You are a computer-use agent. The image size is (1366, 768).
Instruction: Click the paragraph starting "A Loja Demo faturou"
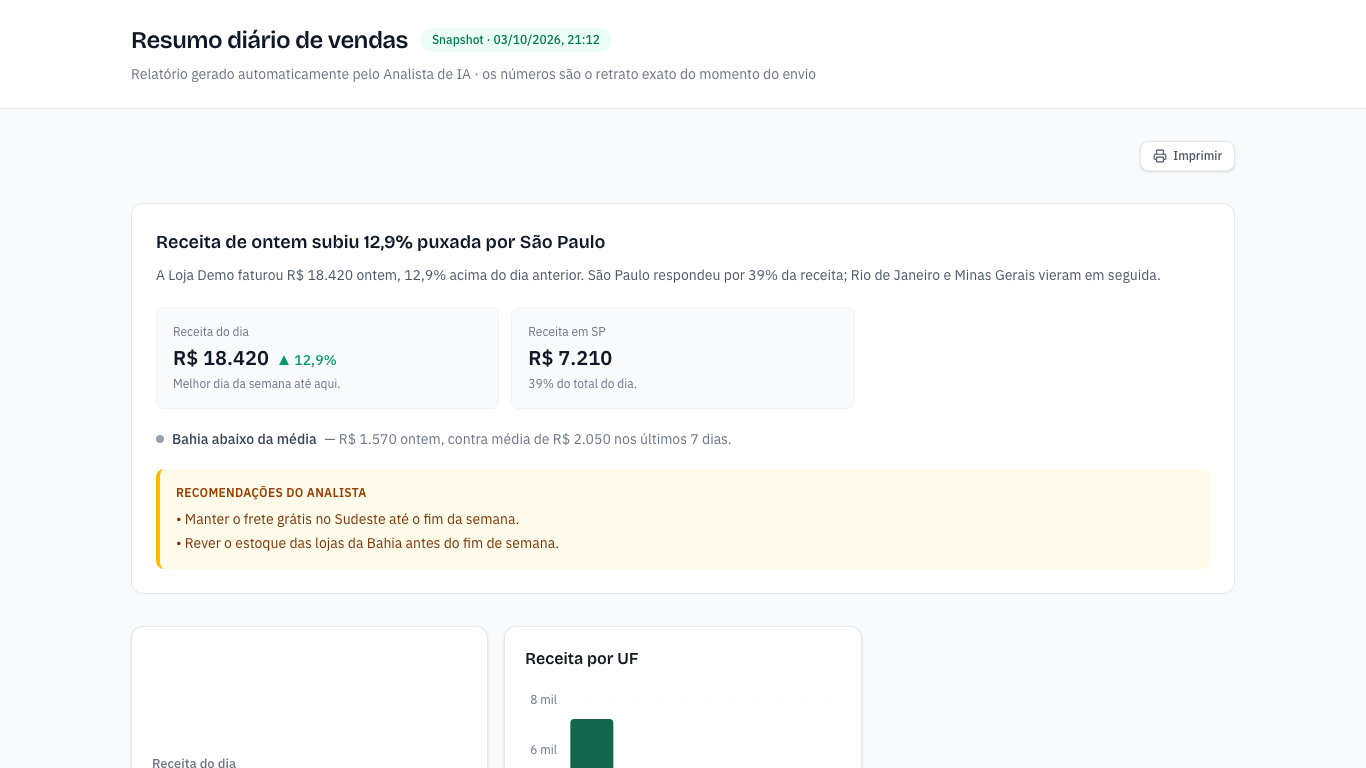658,275
